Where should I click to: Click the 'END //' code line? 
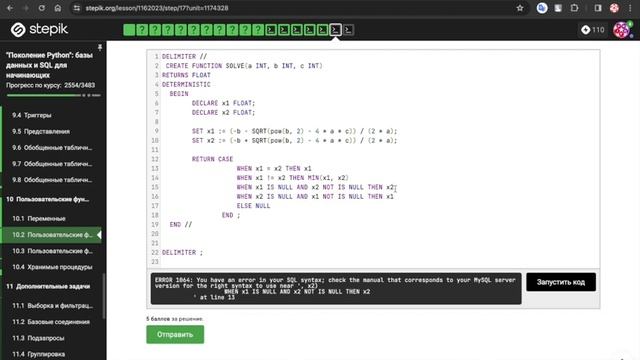point(180,224)
